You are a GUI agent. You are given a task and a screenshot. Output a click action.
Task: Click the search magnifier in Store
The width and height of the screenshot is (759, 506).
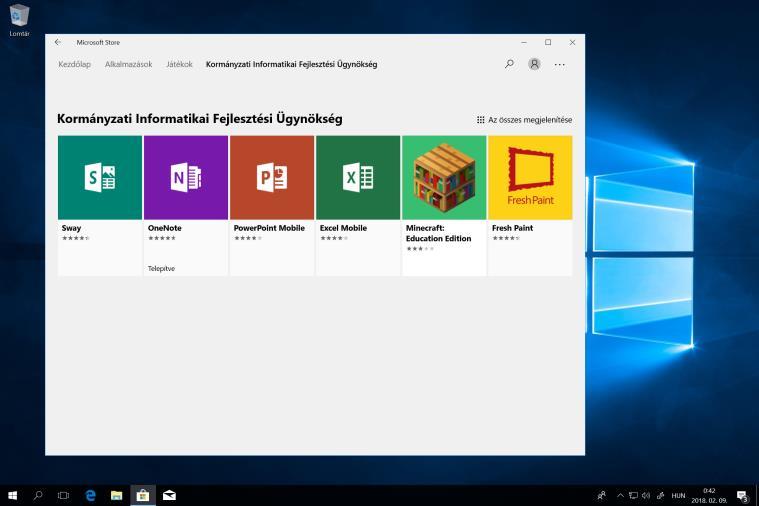[509, 64]
